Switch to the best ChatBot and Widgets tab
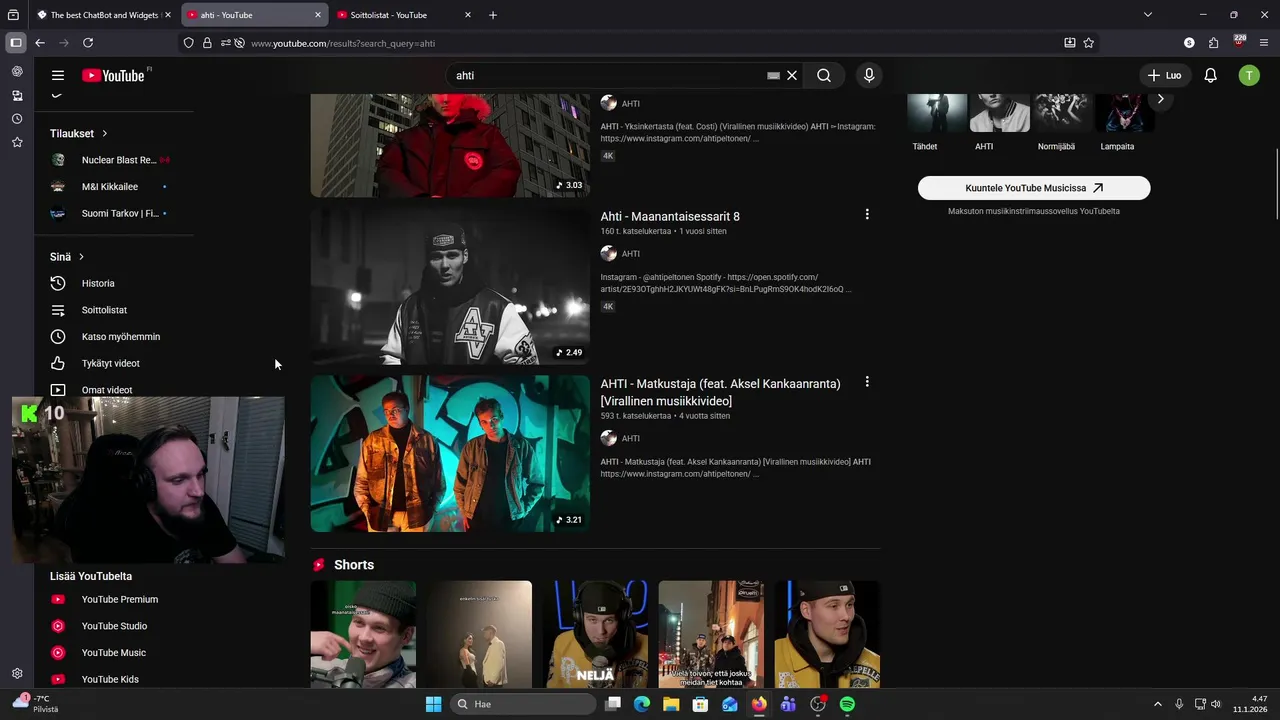Viewport: 1280px width, 720px height. pyautogui.click(x=104, y=15)
